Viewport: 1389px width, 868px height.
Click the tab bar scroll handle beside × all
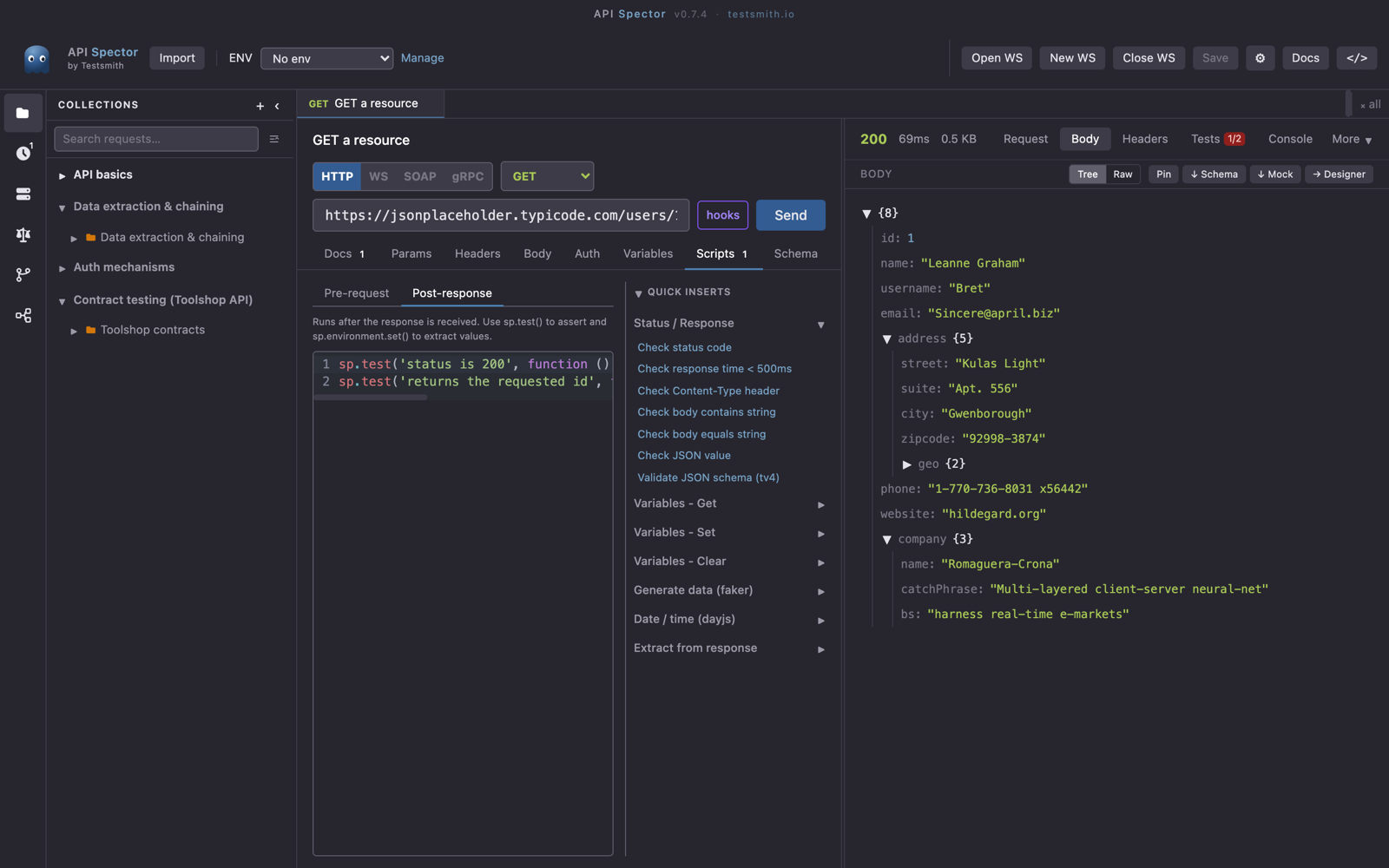(x=1348, y=103)
